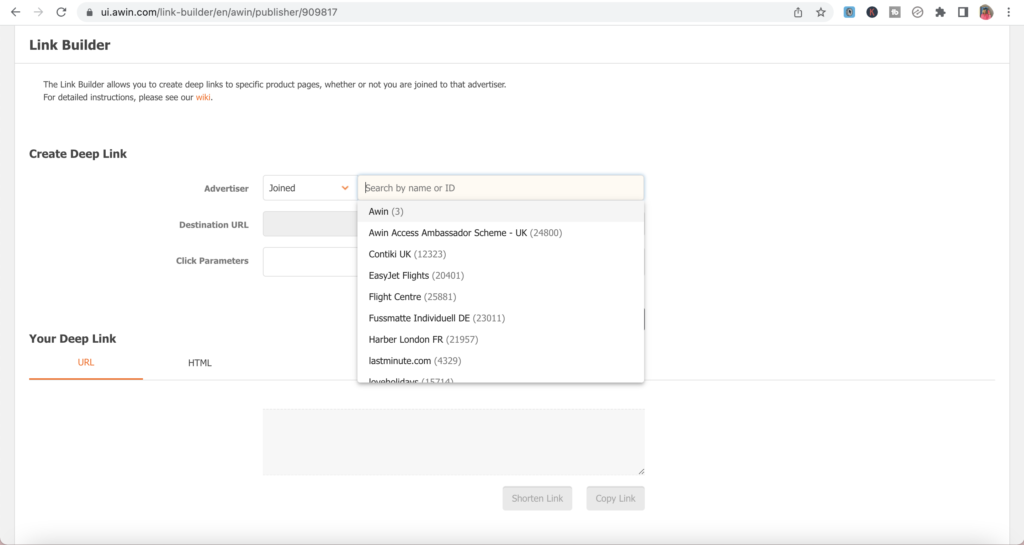The image size is (1024, 545).
Task: Reload the Awin page
Action: click(61, 12)
